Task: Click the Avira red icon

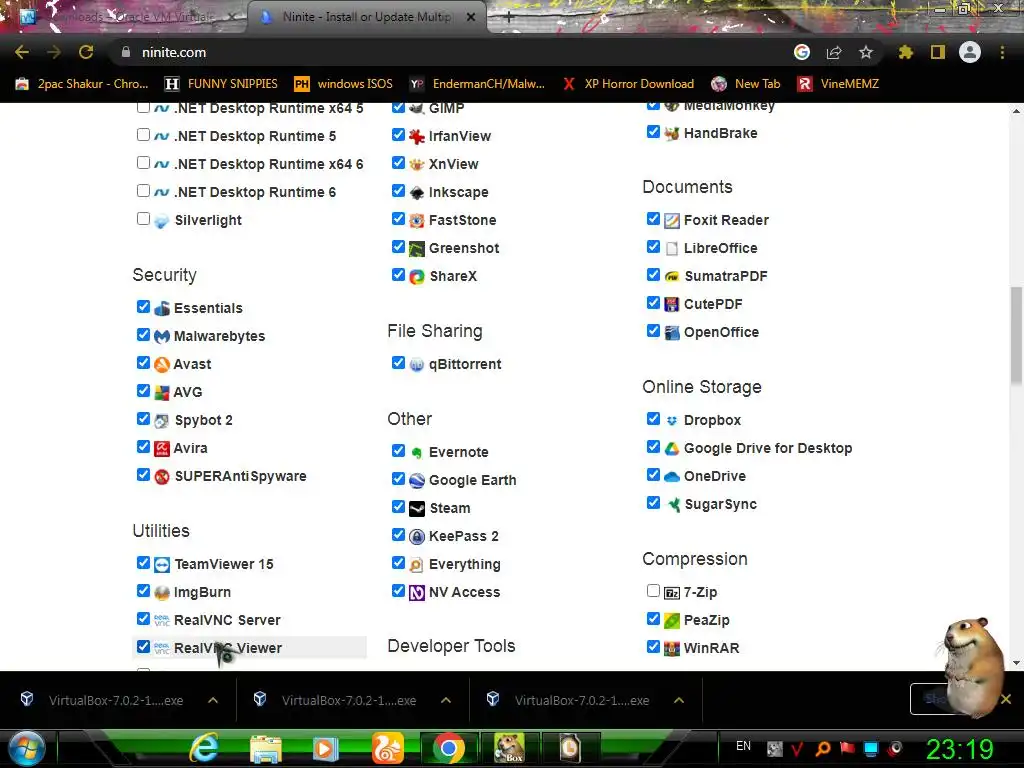Action: (162, 449)
